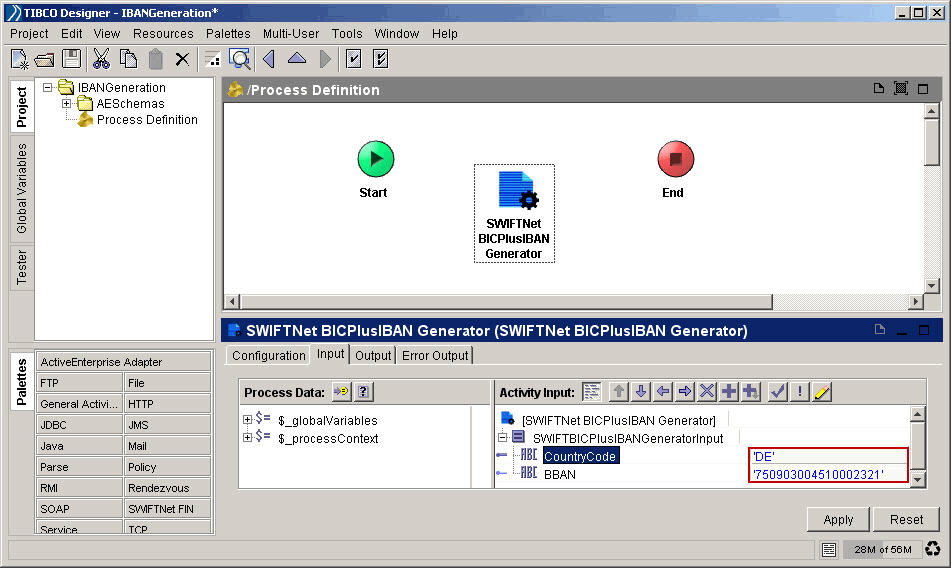The width and height of the screenshot is (951, 568).
Task: Insert element with the plus icon
Action: click(729, 392)
